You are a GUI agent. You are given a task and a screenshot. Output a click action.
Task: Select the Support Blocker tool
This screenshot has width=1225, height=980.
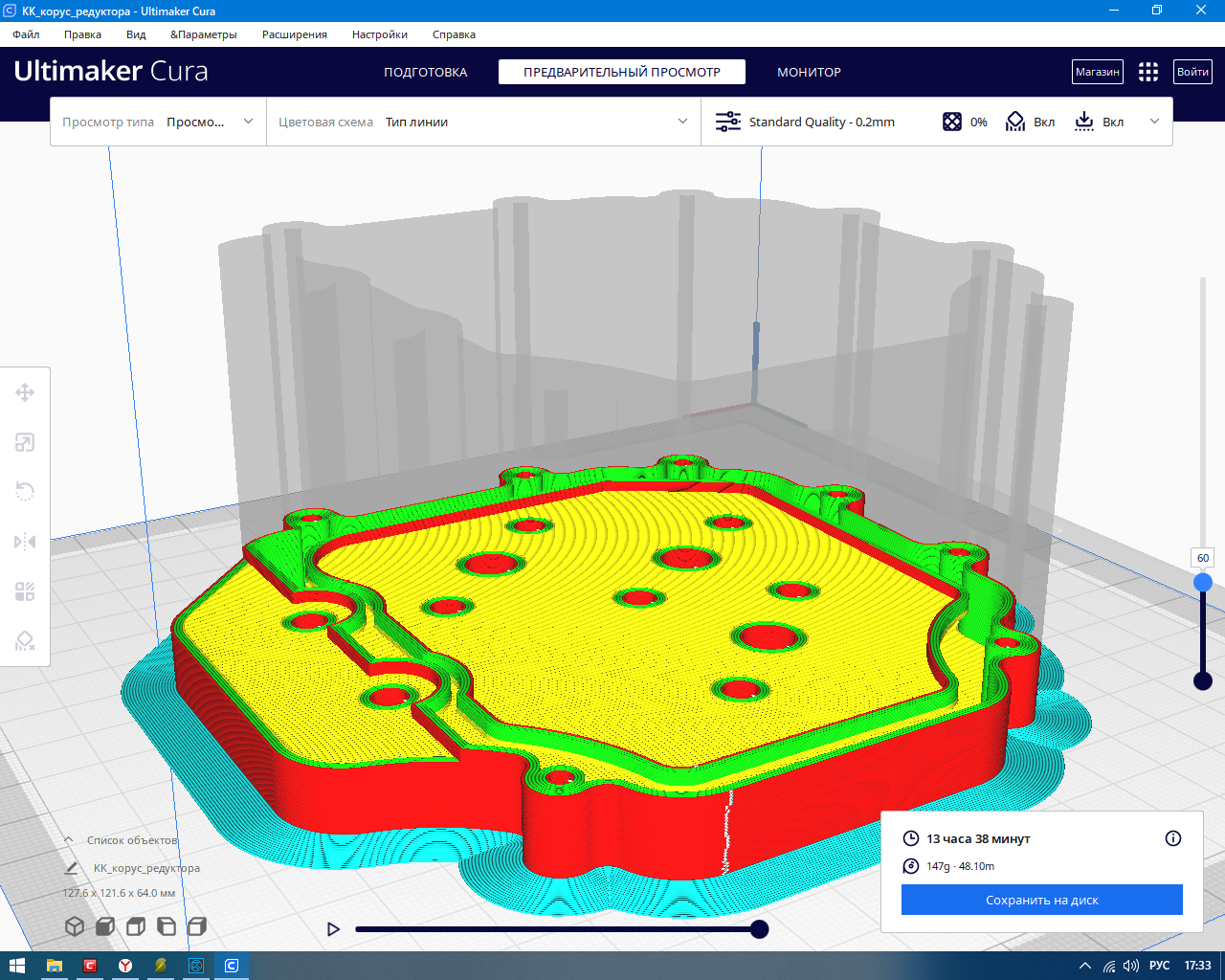click(x=25, y=641)
